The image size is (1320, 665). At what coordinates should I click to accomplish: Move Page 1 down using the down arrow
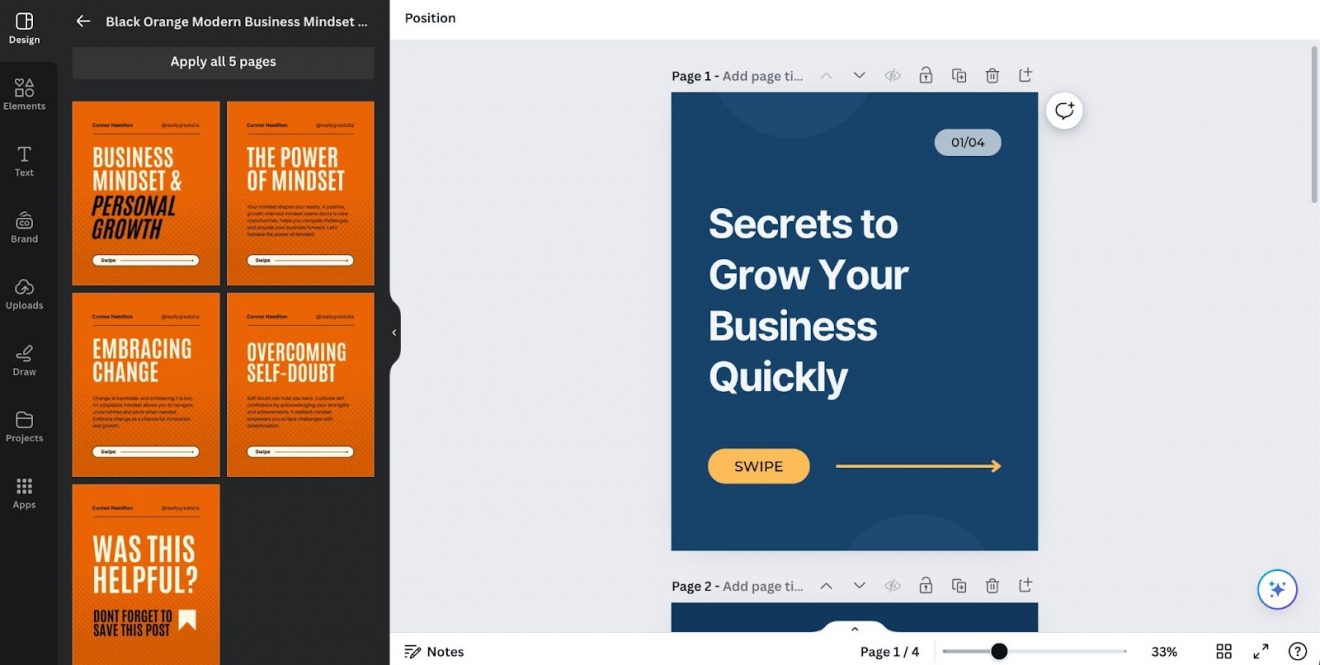pos(858,75)
